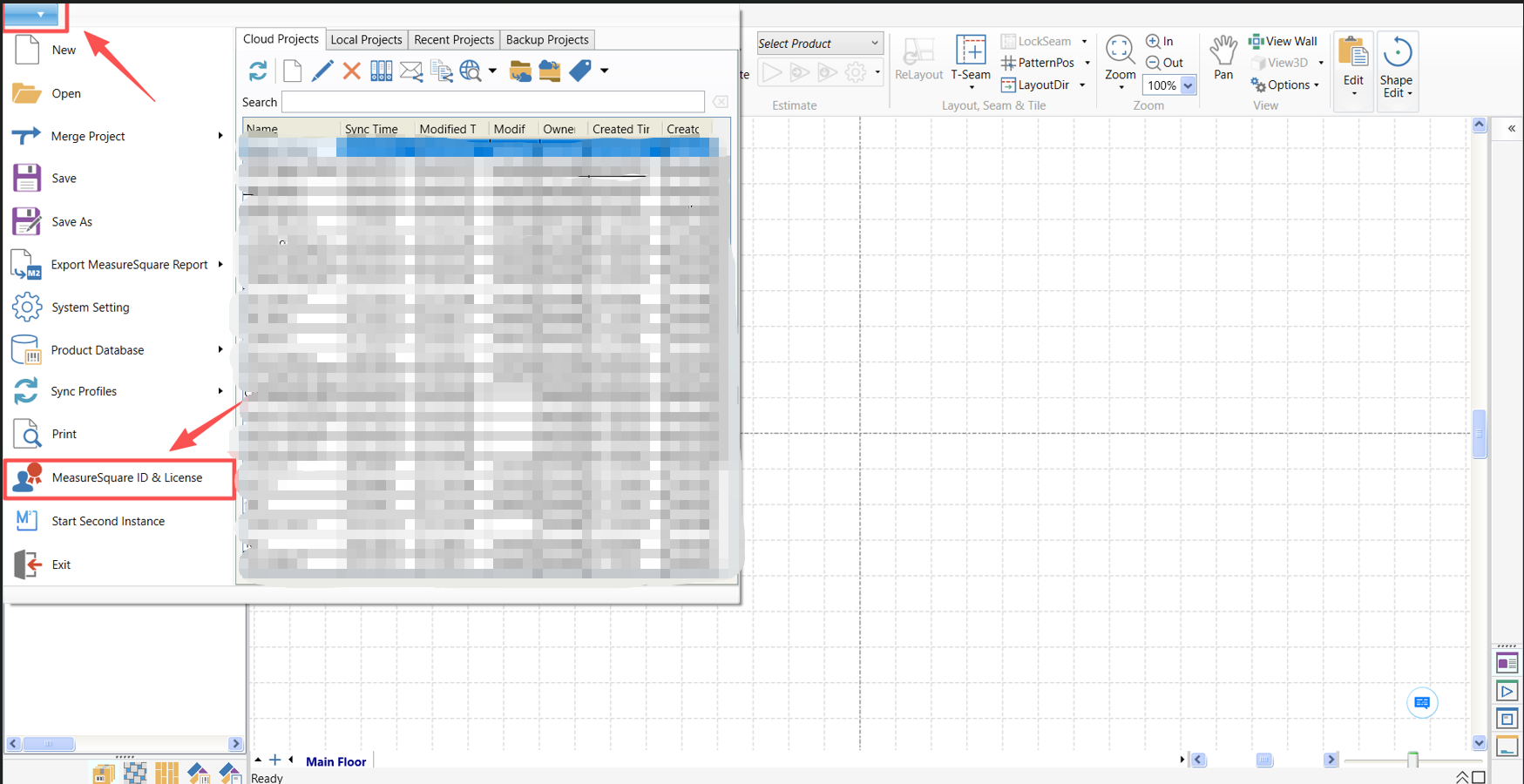Click the PatternPos tool

[x=1037, y=63]
